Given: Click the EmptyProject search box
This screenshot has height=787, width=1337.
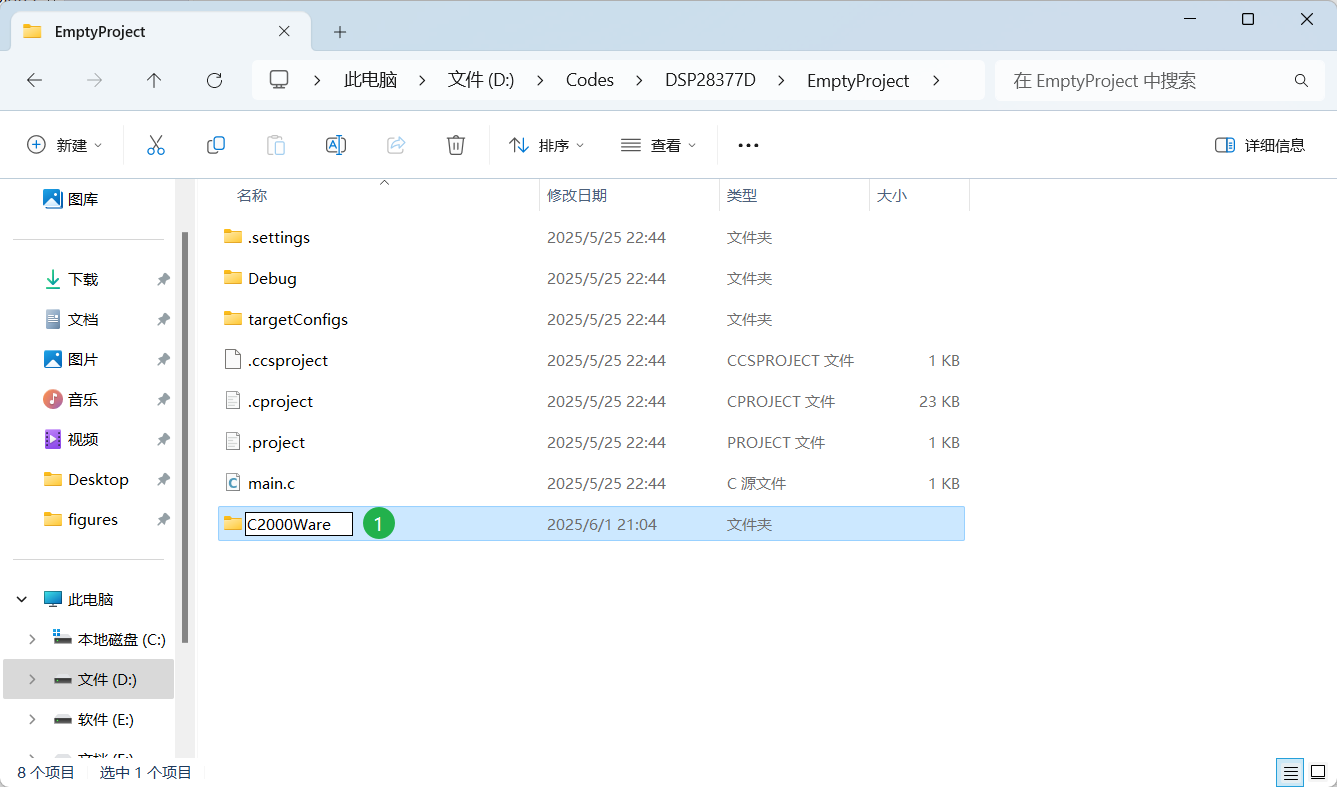Looking at the screenshot, I should [x=1160, y=80].
